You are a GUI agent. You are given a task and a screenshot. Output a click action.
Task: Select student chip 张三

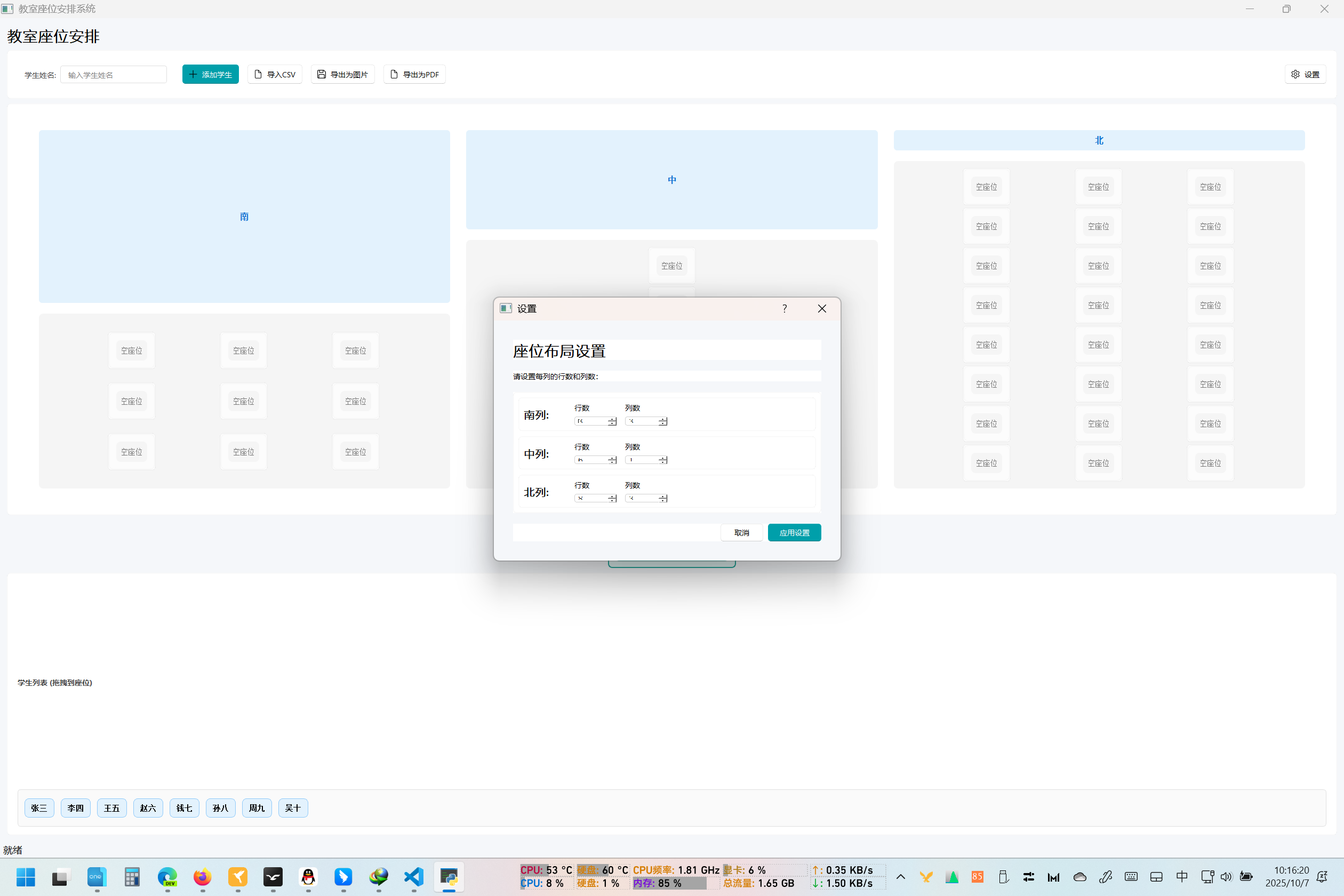click(39, 807)
